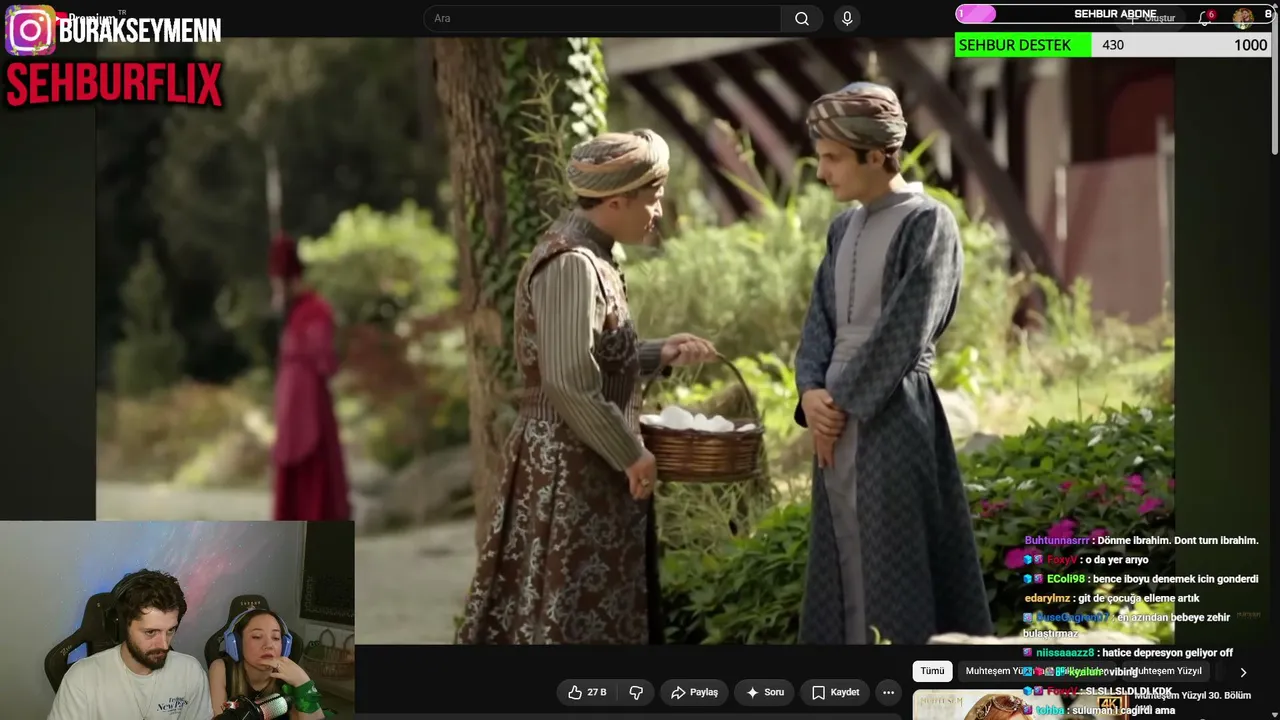
Task: Click the Instagram logo in overlay
Action: click(x=30, y=30)
